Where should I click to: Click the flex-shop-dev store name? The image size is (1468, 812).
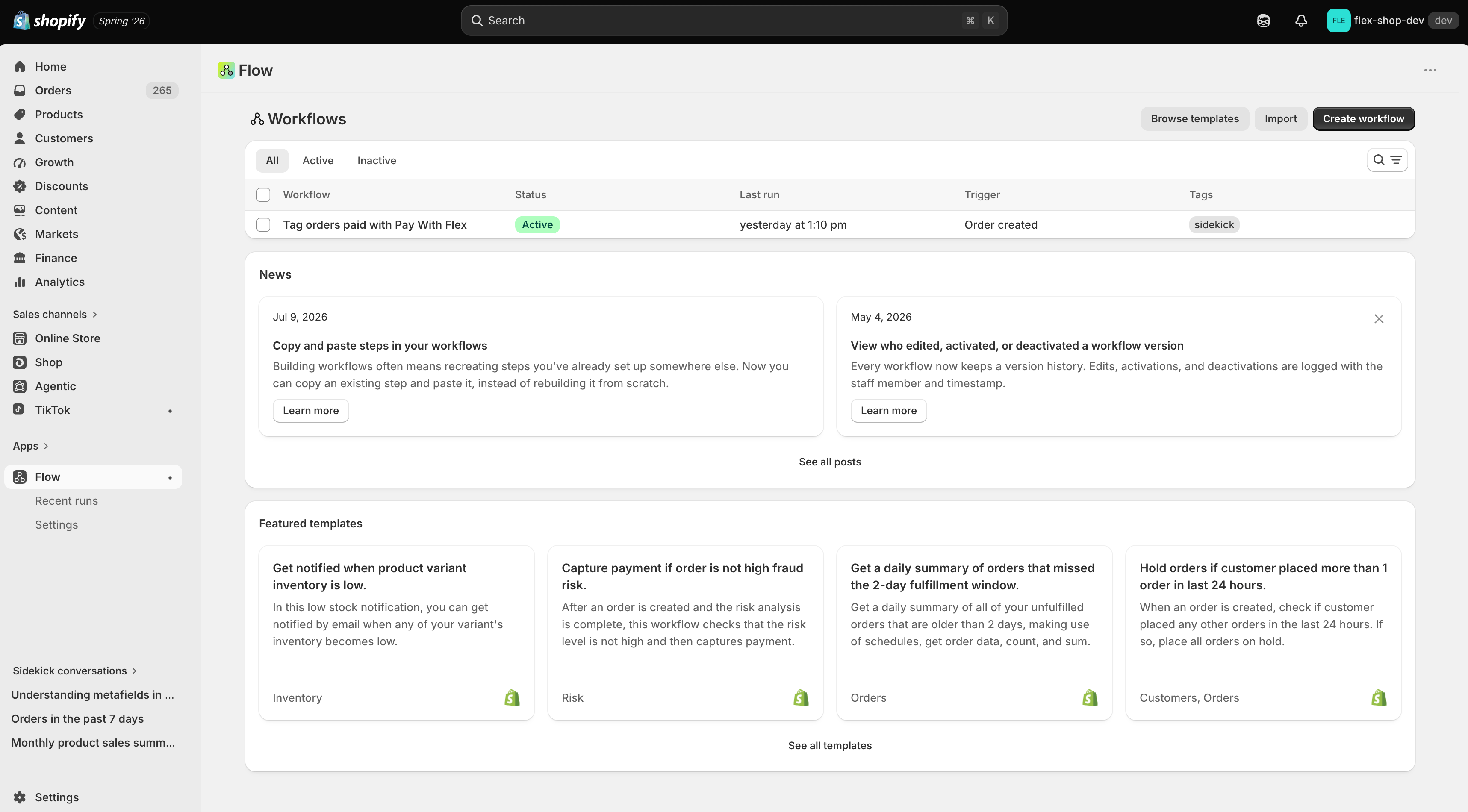coord(1389,21)
